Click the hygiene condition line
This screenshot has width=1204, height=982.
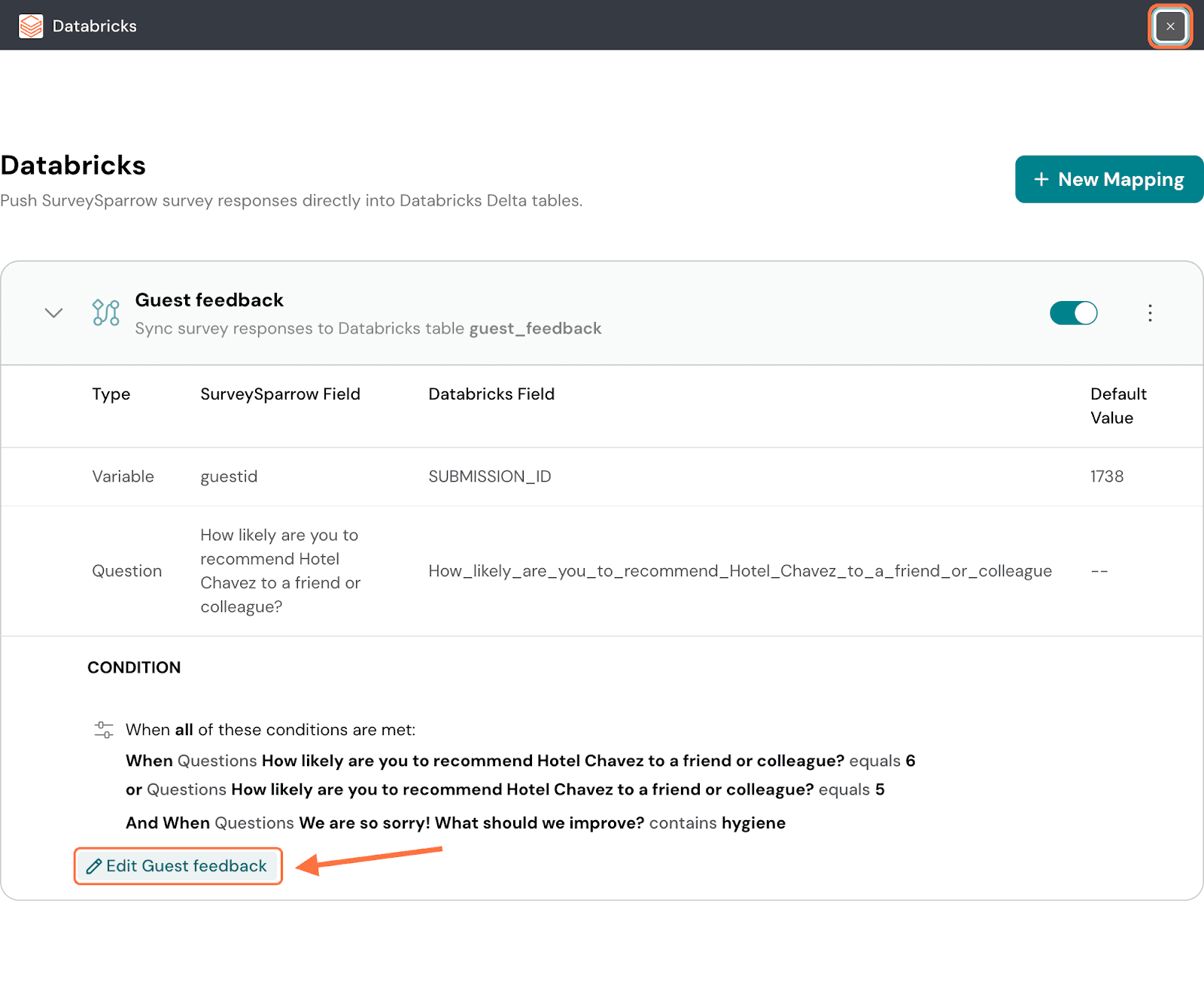point(455,822)
